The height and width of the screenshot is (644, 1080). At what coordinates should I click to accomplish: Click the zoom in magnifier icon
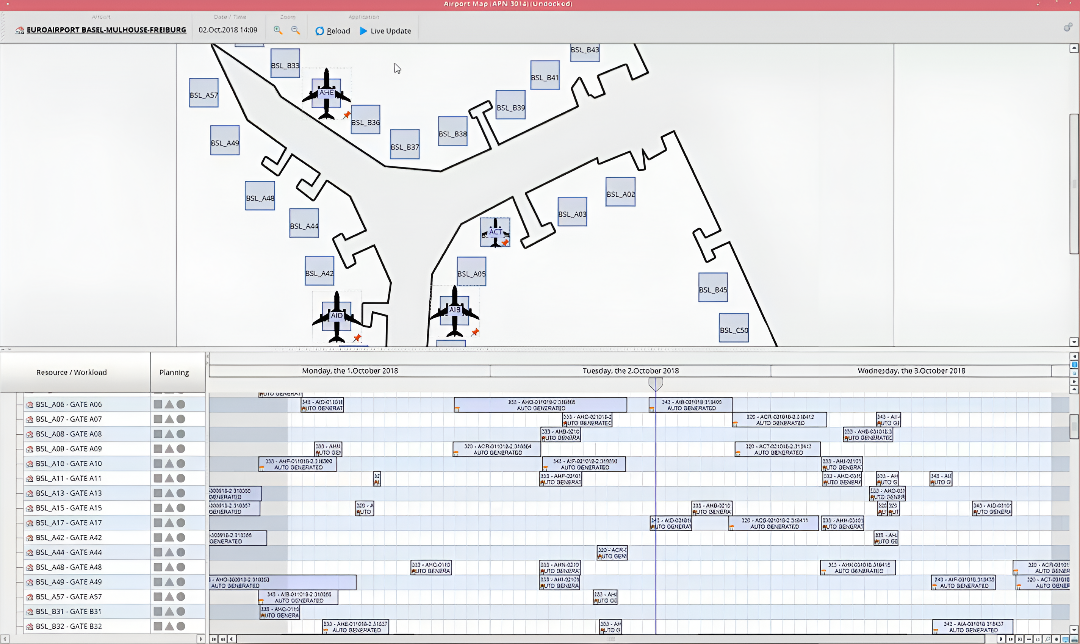coord(278,31)
